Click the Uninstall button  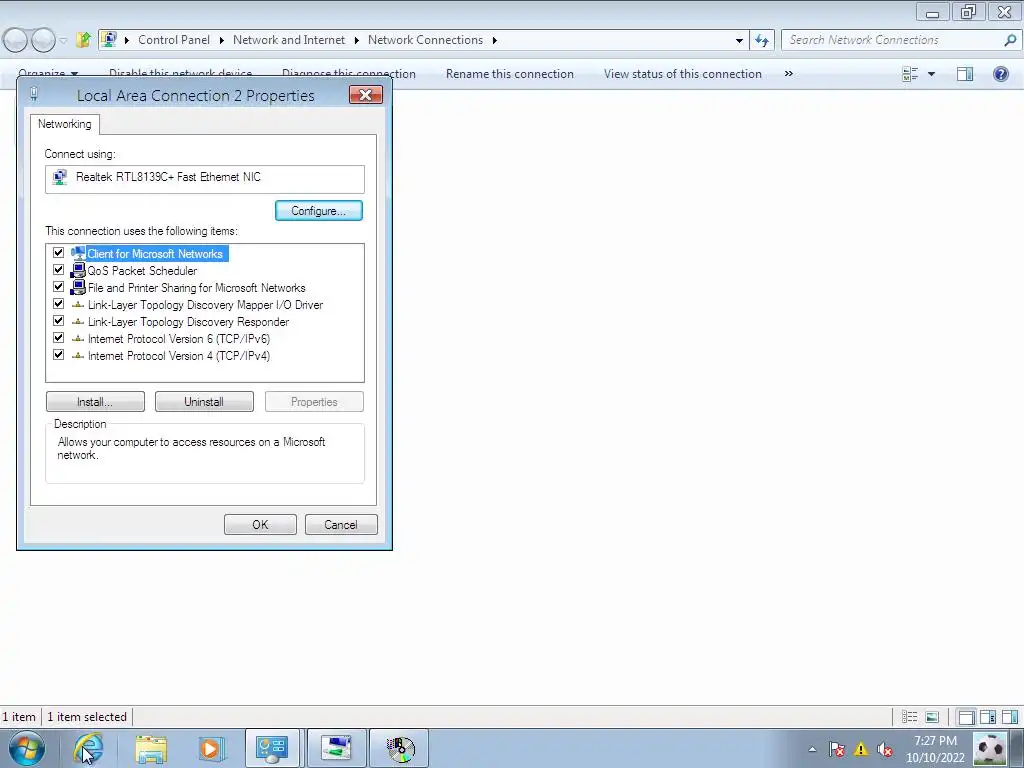pos(204,402)
